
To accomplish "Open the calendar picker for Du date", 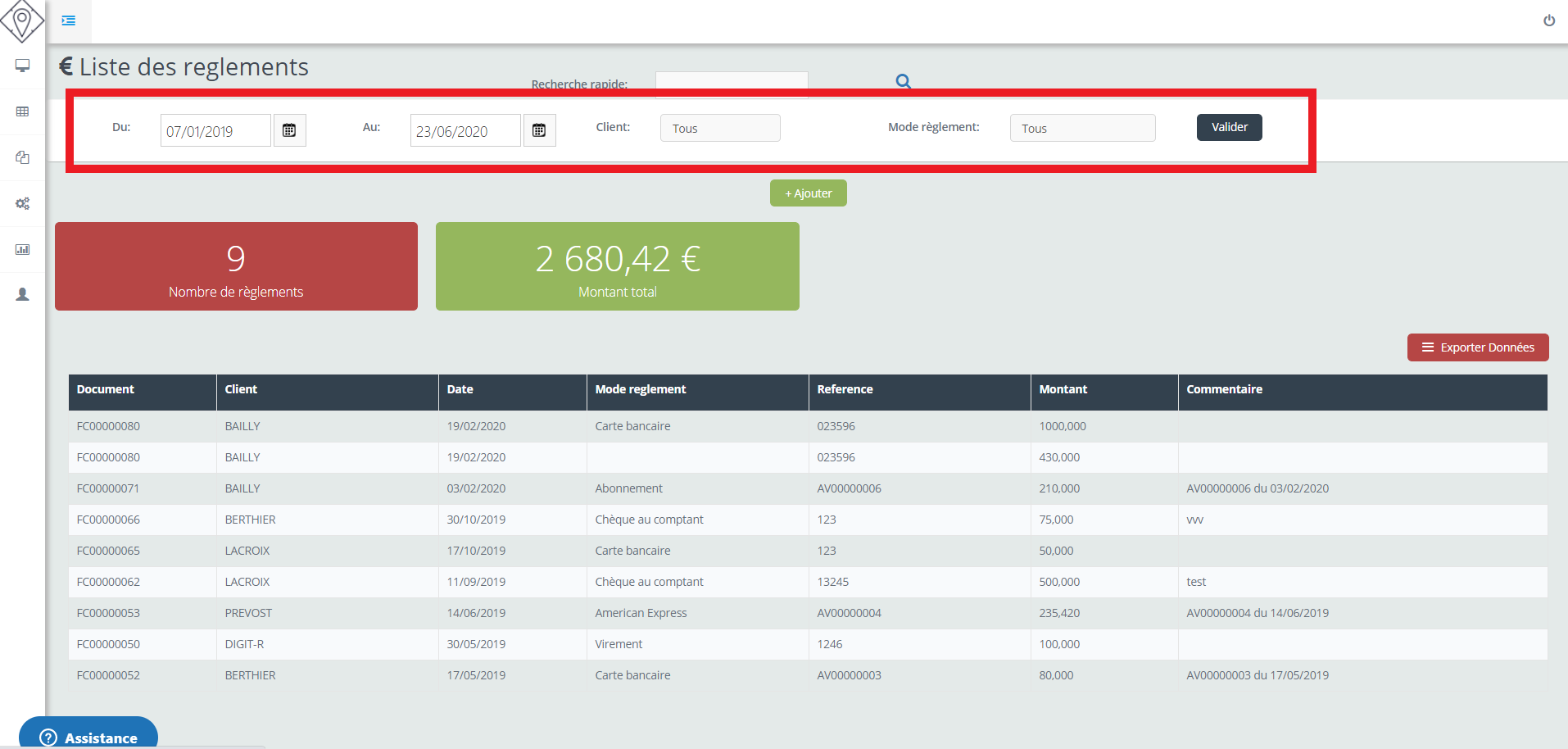I will [289, 130].
